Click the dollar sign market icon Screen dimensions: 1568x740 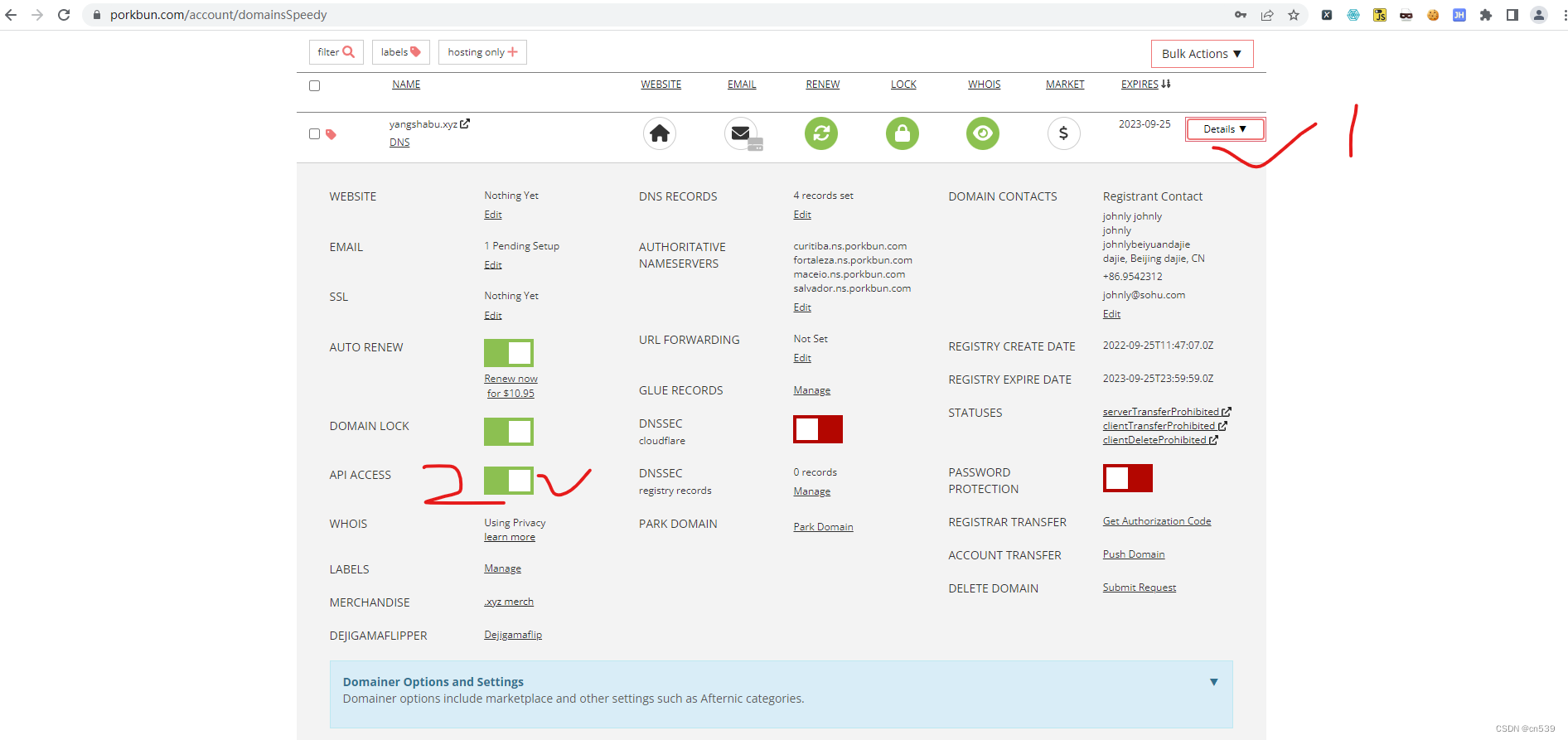pos(1063,133)
